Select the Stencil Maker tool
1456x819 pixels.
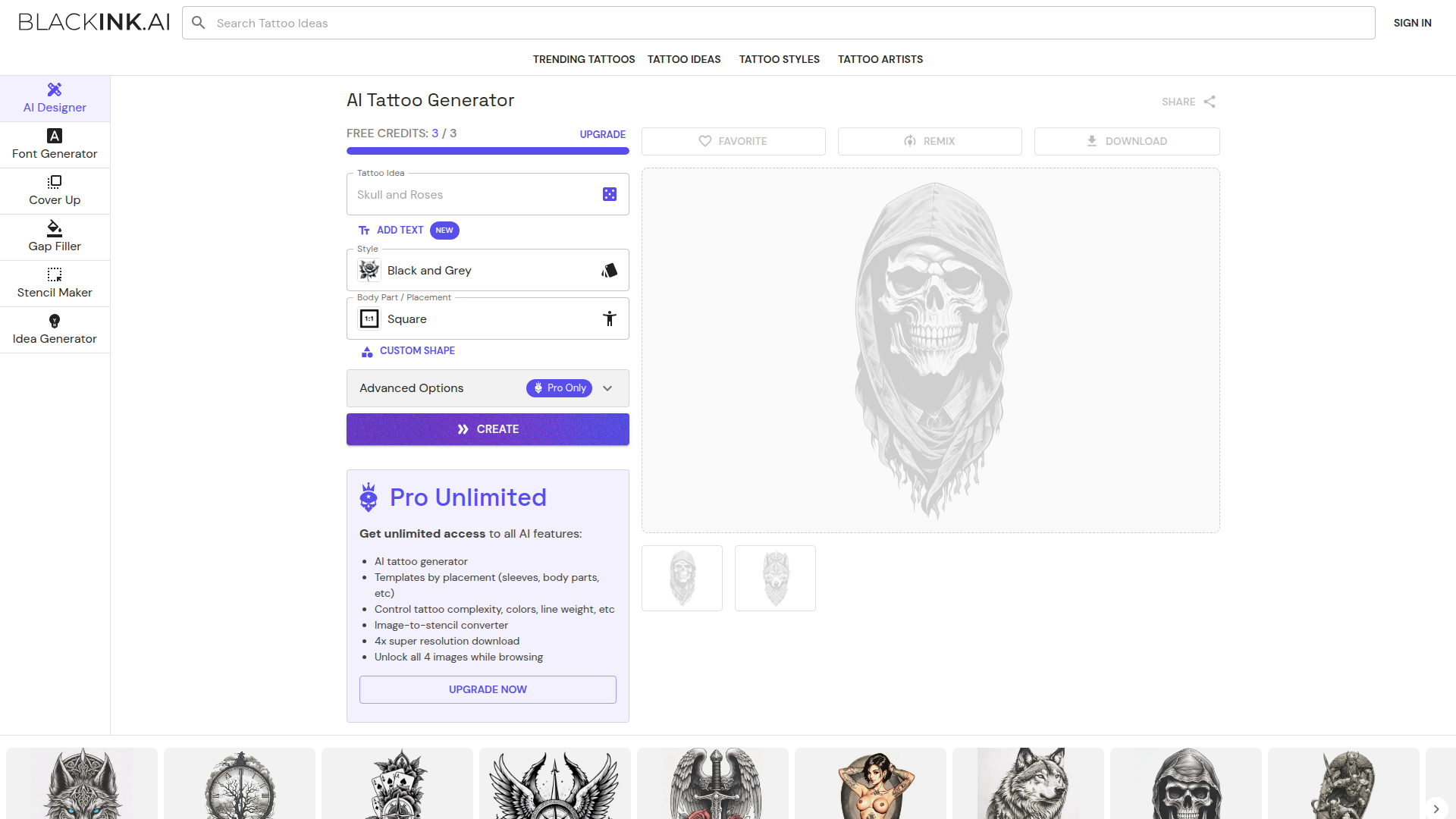[54, 283]
